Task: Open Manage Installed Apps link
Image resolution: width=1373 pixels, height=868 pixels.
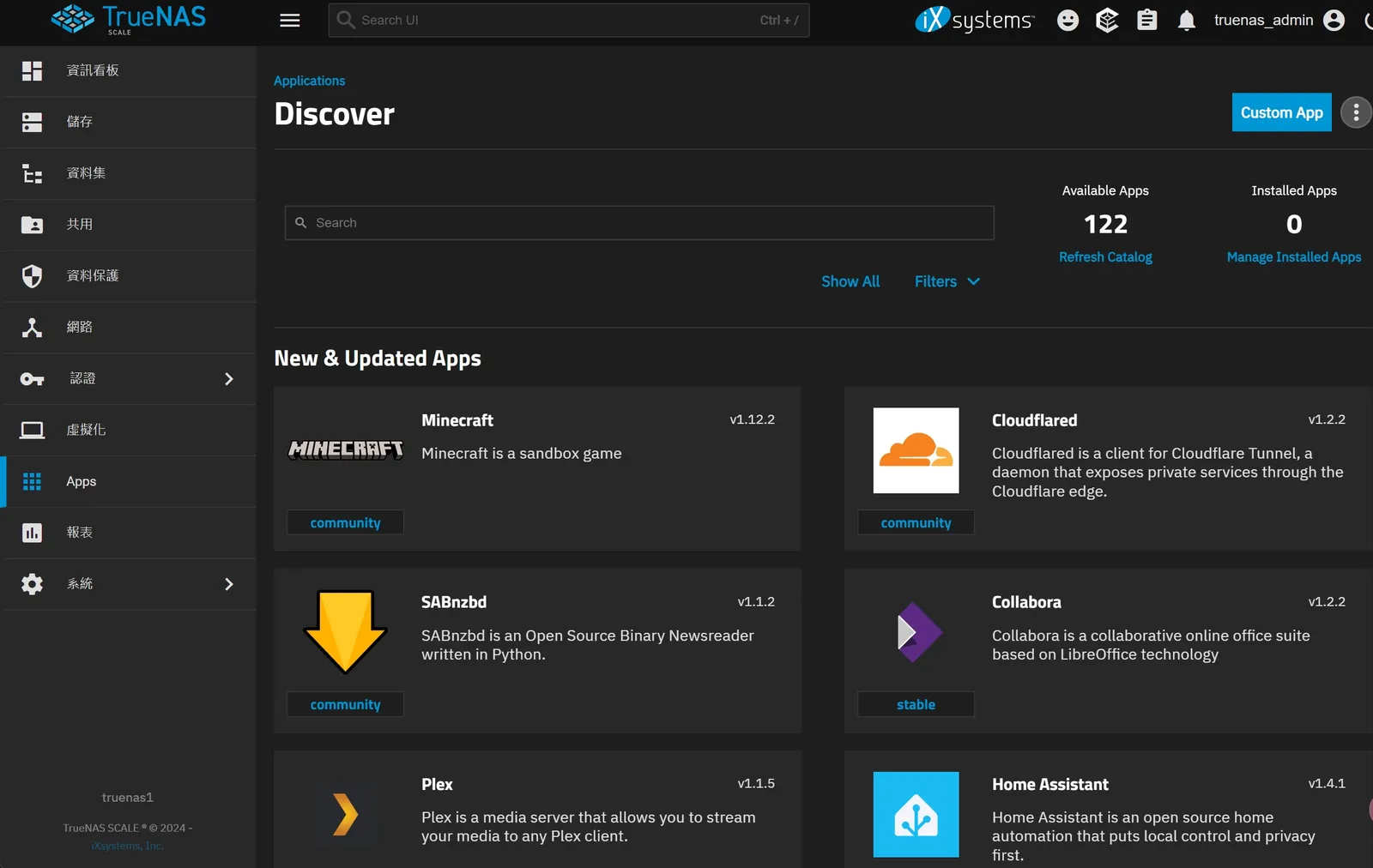Action: coord(1294,257)
